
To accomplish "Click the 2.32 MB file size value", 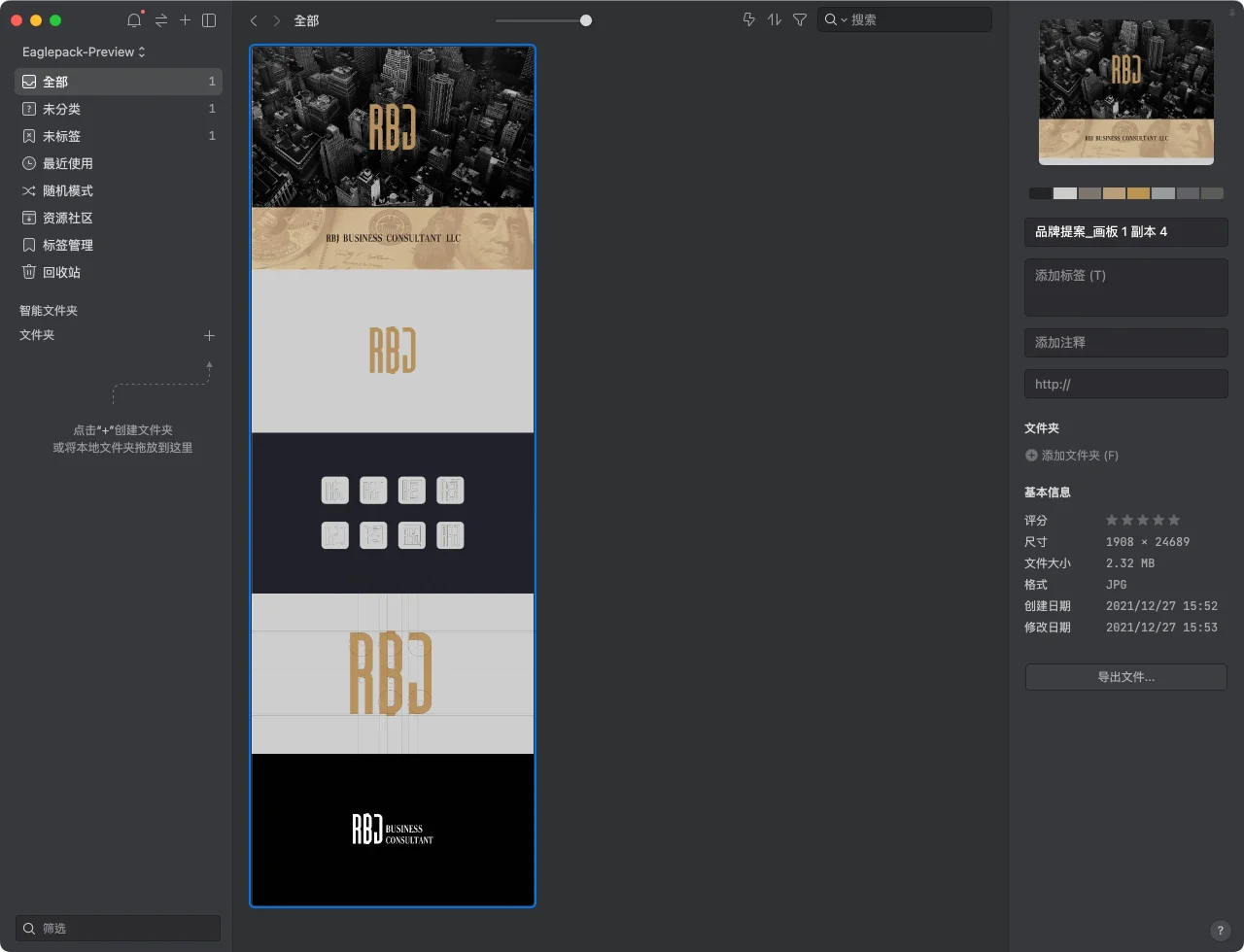I will pyautogui.click(x=1130, y=563).
